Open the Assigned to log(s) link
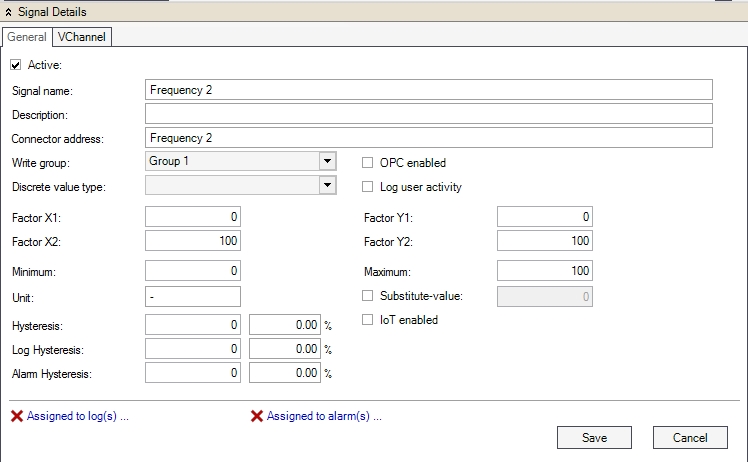 (x=77, y=416)
